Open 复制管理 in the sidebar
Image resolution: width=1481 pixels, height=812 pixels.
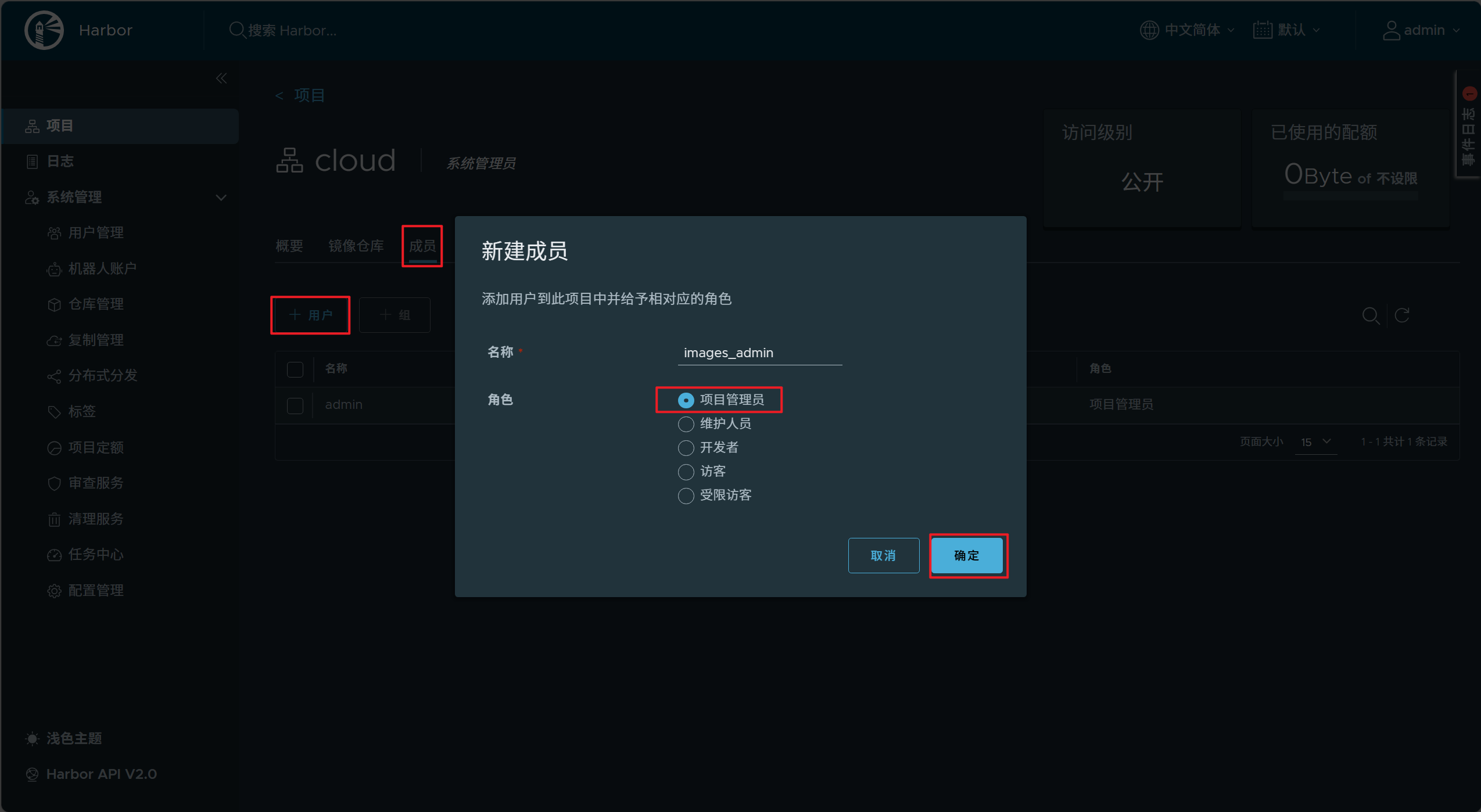(x=96, y=340)
